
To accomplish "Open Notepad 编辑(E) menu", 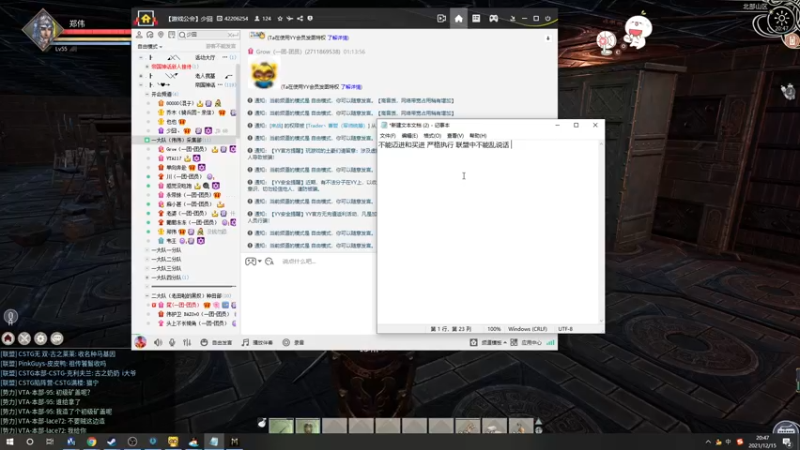I will tap(410, 136).
